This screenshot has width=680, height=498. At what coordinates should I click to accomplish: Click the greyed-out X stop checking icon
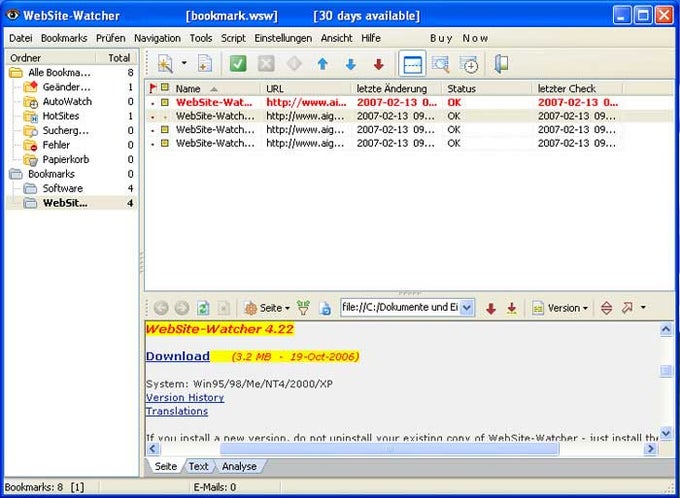(266, 64)
